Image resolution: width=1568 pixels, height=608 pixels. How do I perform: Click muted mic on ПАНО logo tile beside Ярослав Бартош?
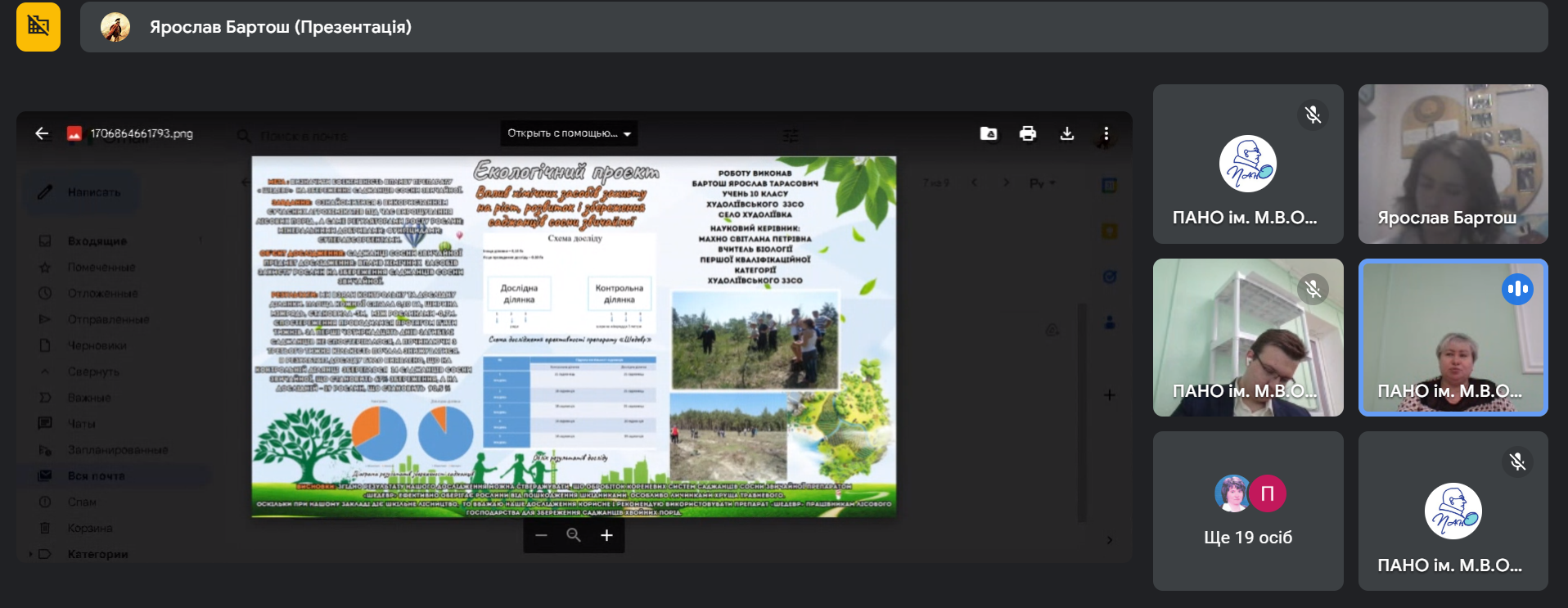[x=1313, y=115]
